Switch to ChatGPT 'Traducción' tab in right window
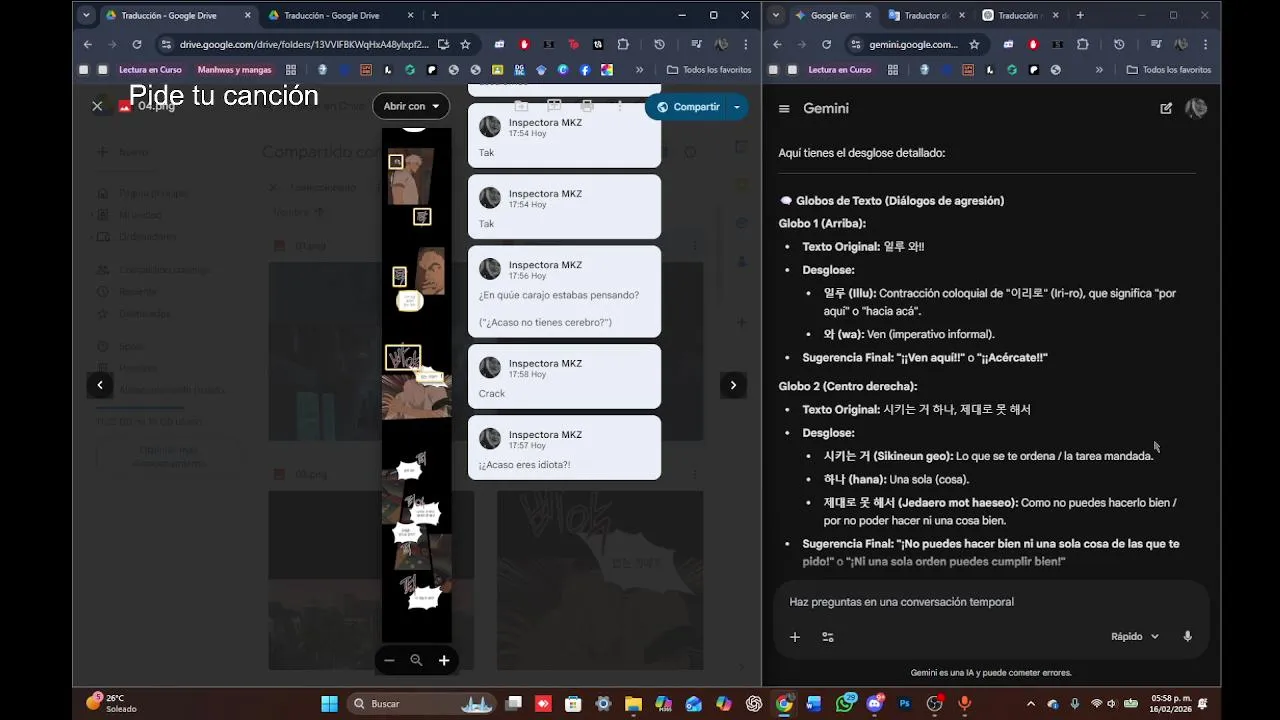The height and width of the screenshot is (720, 1280). [1018, 15]
